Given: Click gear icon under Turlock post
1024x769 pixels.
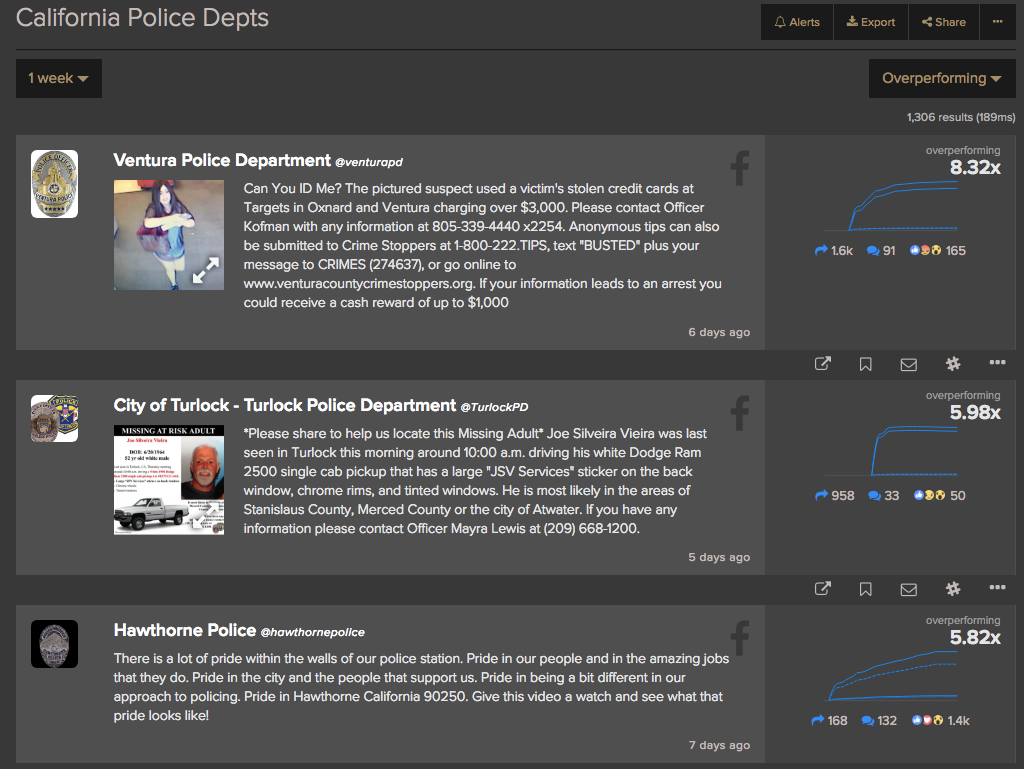Looking at the screenshot, I should click(953, 589).
